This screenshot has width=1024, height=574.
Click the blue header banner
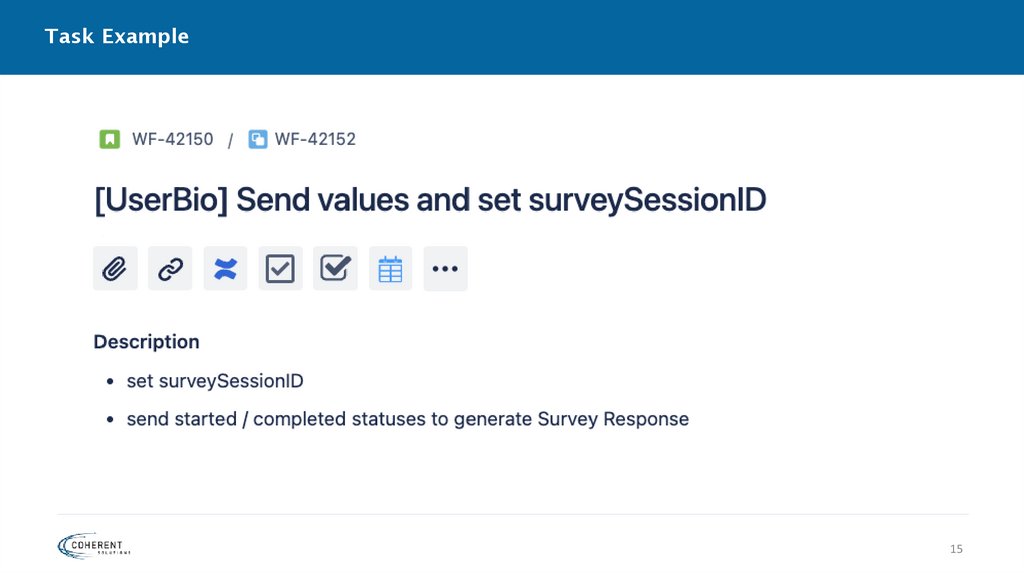coord(600,37)
